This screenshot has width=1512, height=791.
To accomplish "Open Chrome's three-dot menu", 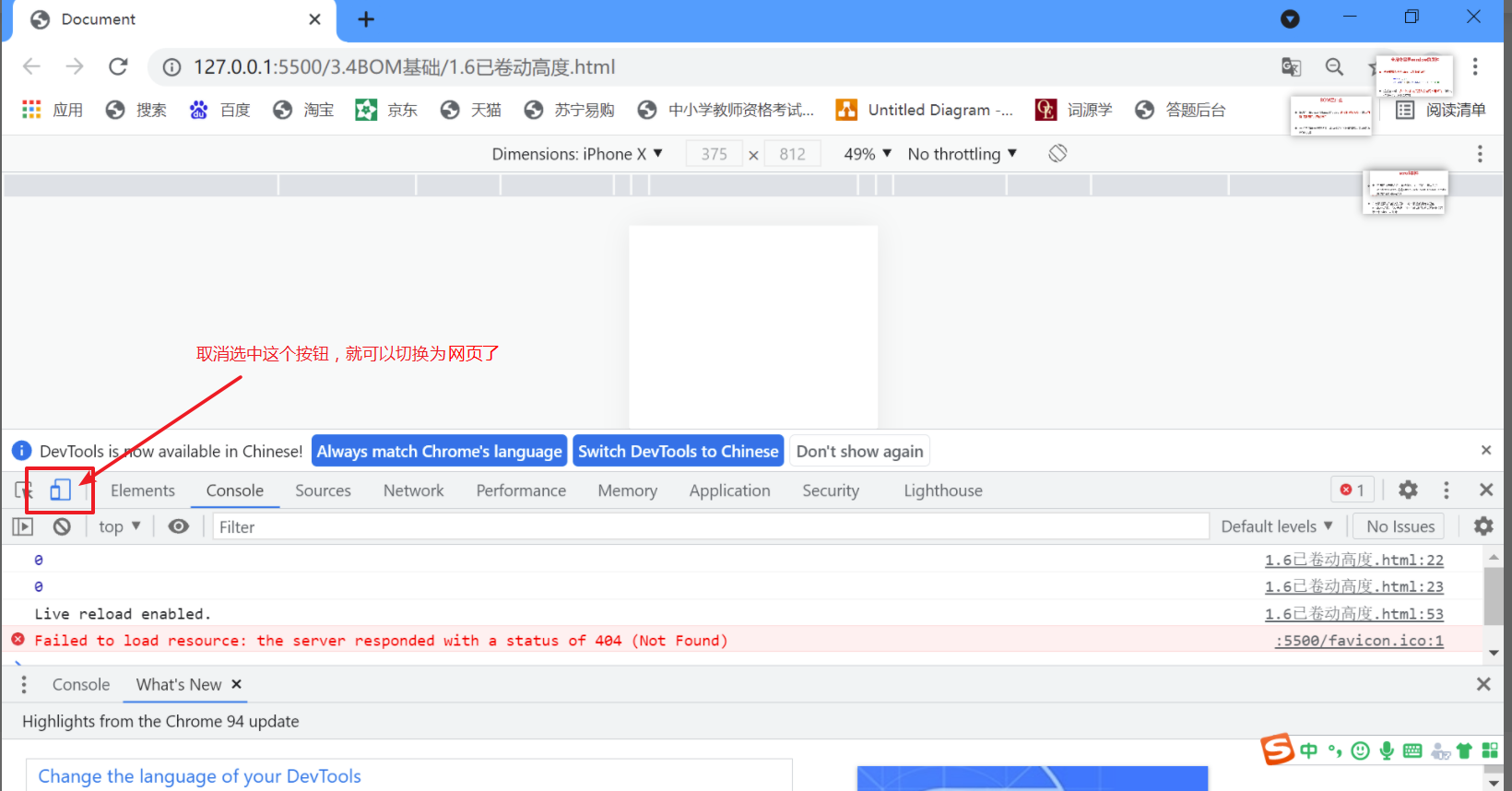I will 1475,66.
